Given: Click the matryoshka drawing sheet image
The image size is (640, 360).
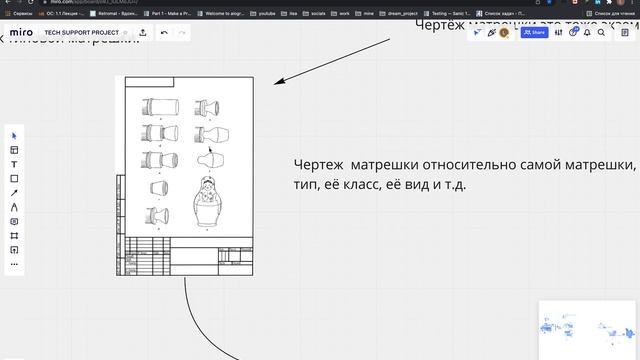Looking at the screenshot, I should point(184,176).
